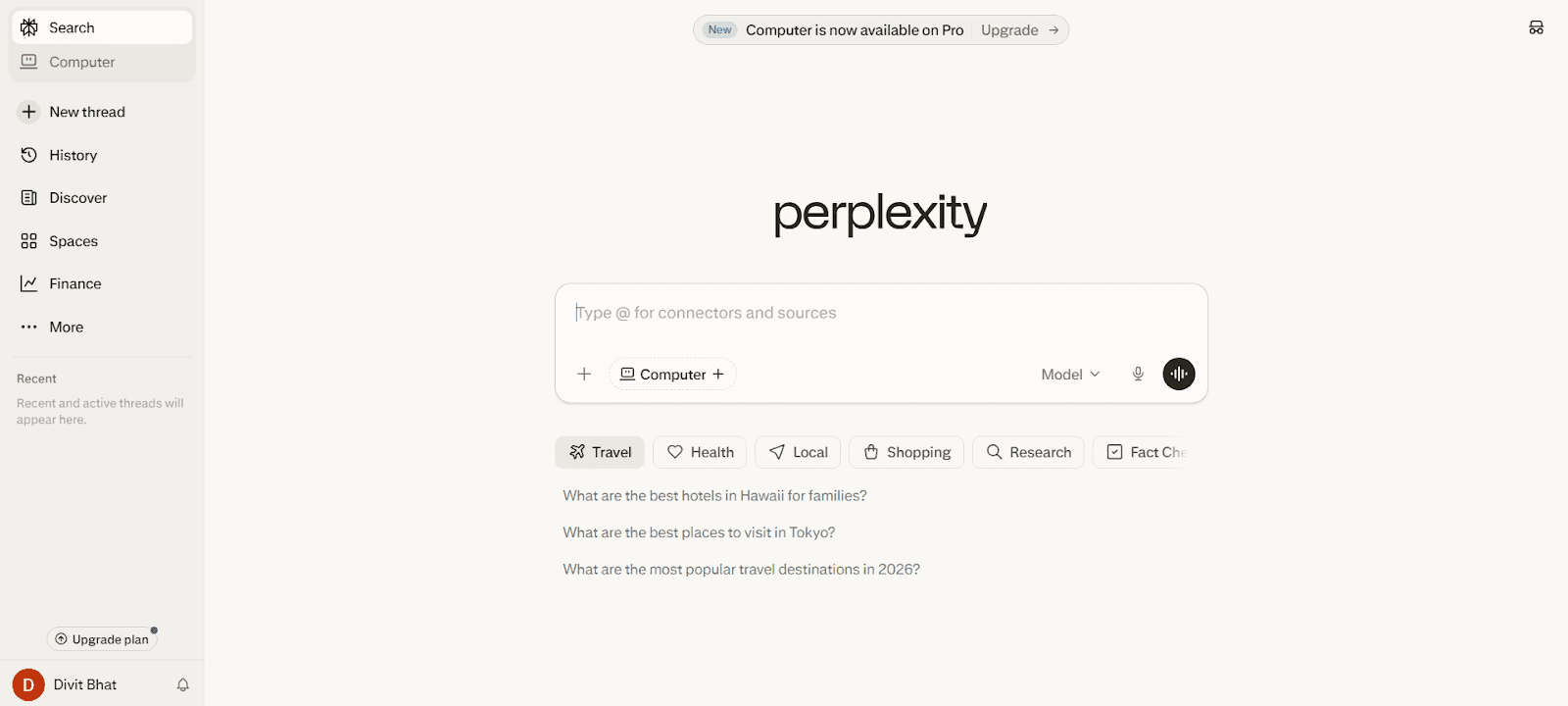Open the Upgrade link in the Pro banner

tap(1010, 29)
